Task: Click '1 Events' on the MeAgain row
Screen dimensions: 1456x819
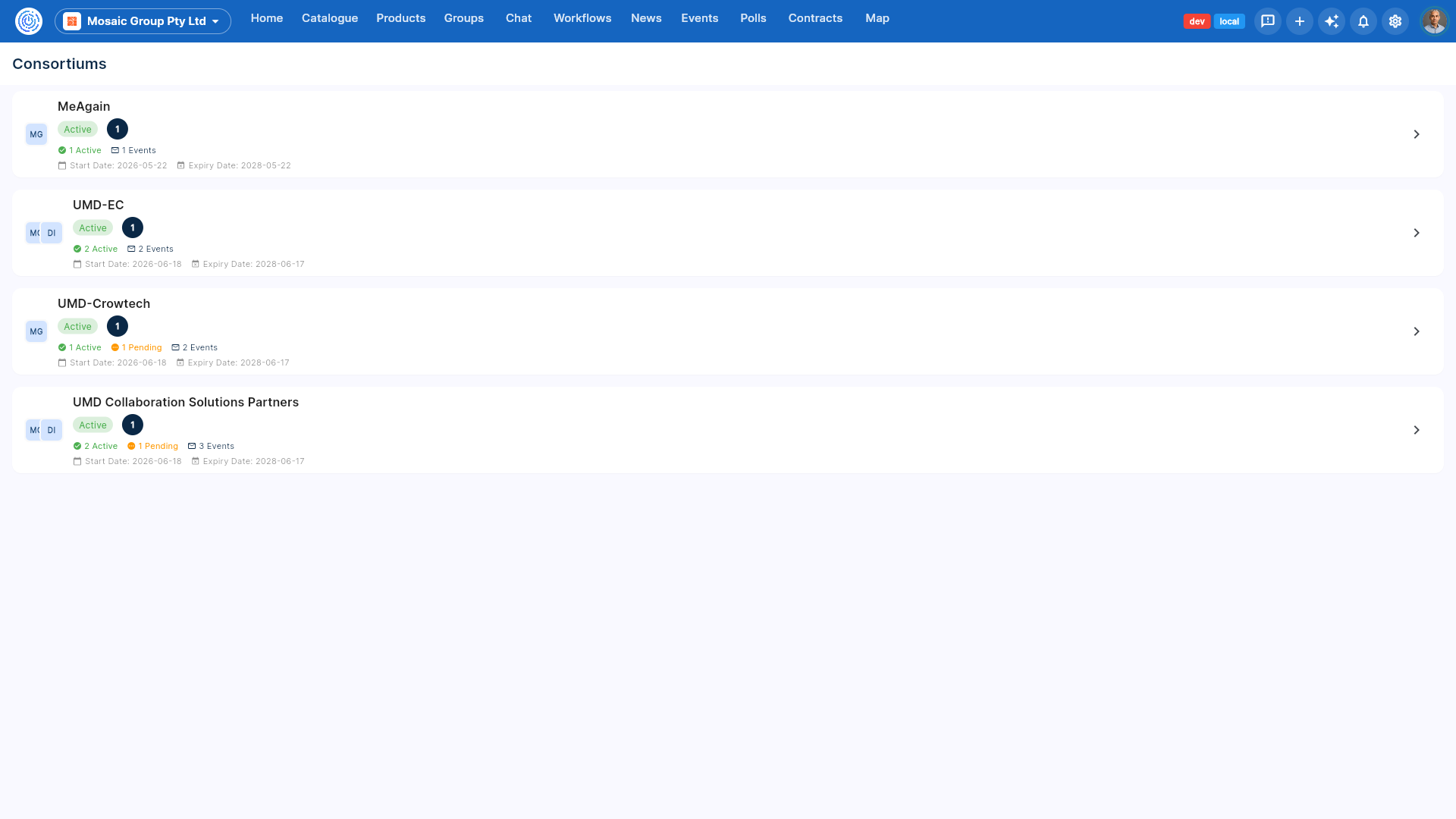Action: click(133, 150)
